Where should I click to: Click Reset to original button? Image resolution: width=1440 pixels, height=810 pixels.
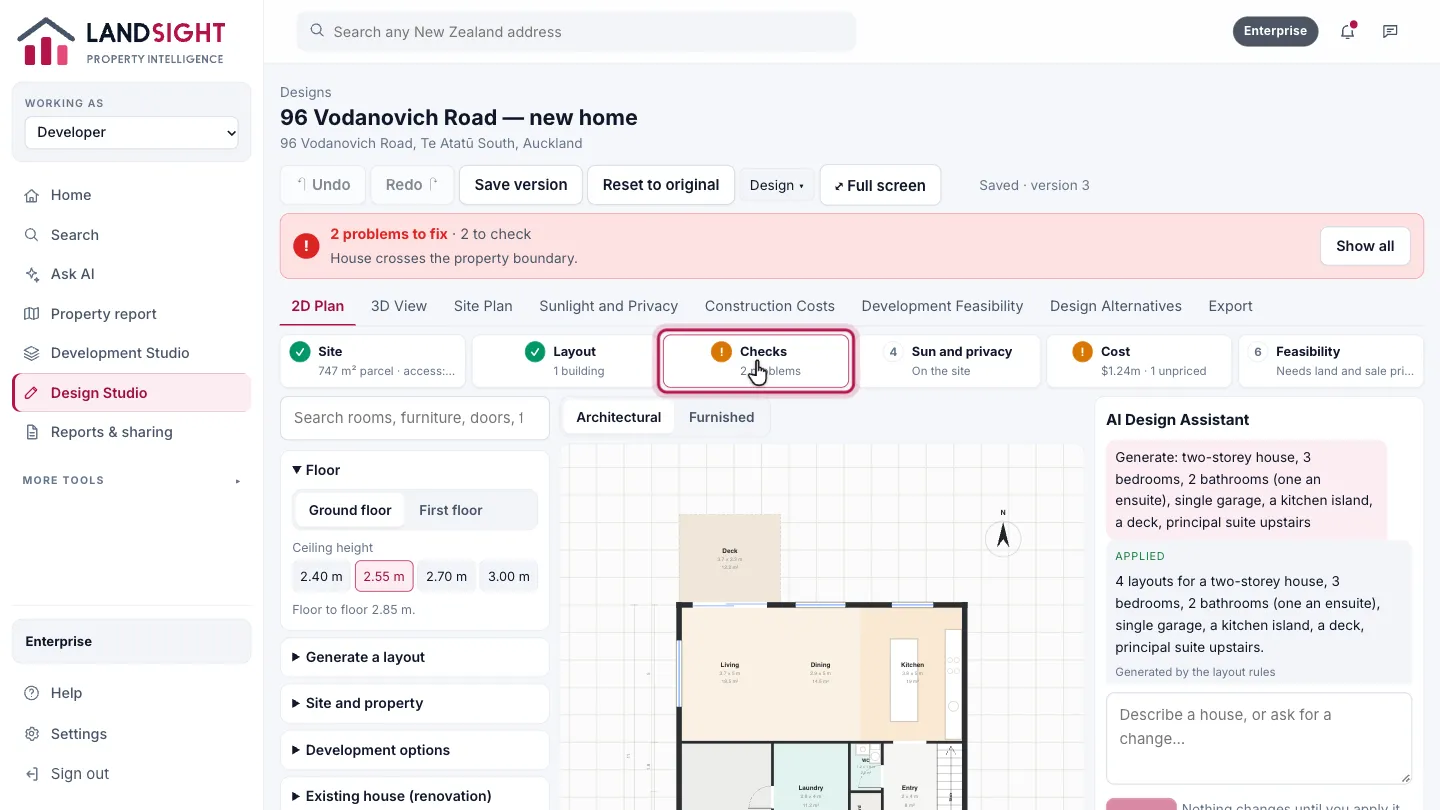click(661, 185)
